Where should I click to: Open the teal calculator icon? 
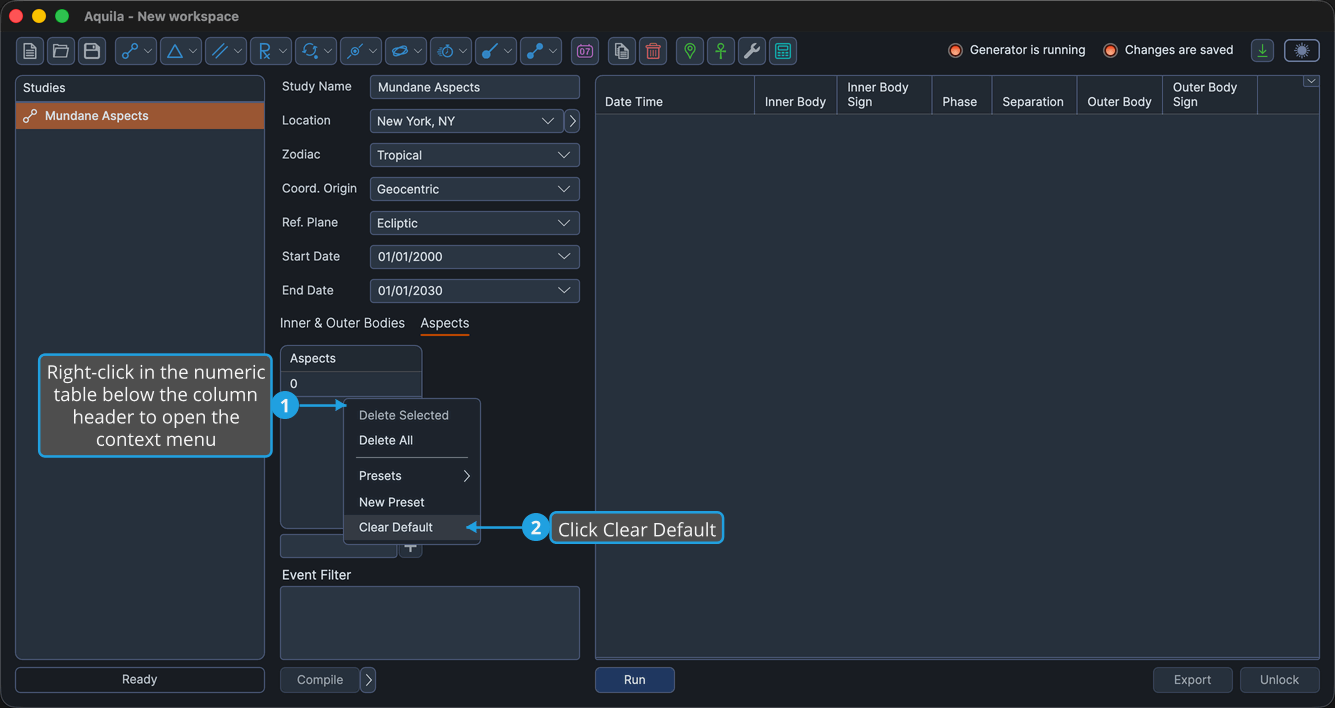coord(783,51)
